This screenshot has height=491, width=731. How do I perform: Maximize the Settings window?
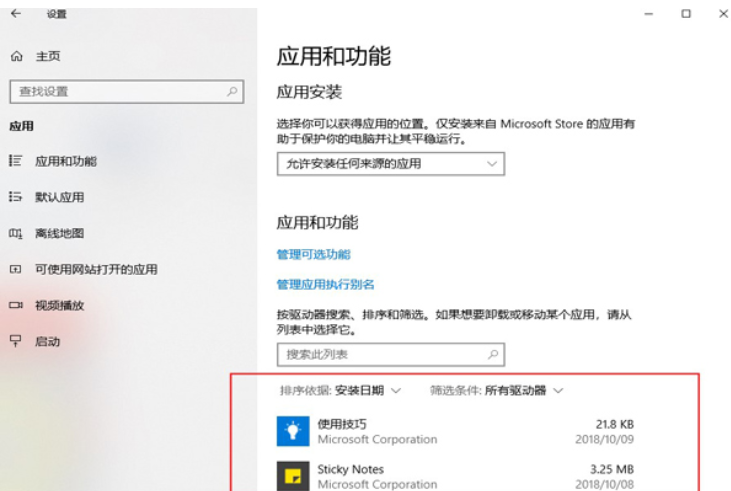pyautogui.click(x=686, y=14)
